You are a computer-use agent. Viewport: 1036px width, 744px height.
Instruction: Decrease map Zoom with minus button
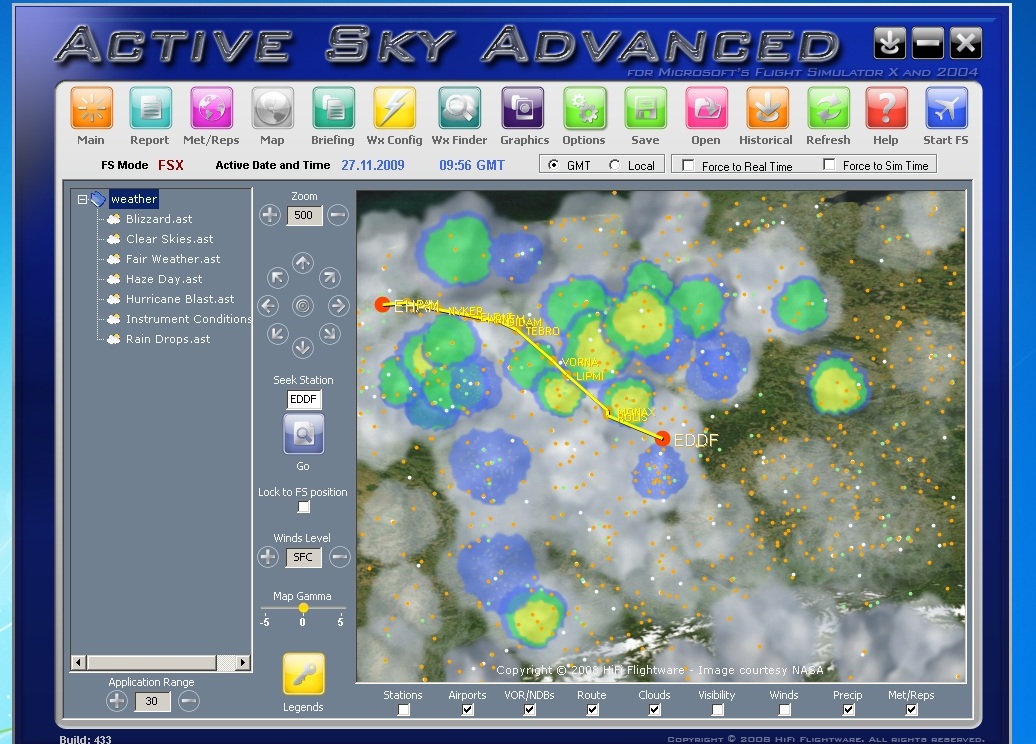coord(338,215)
